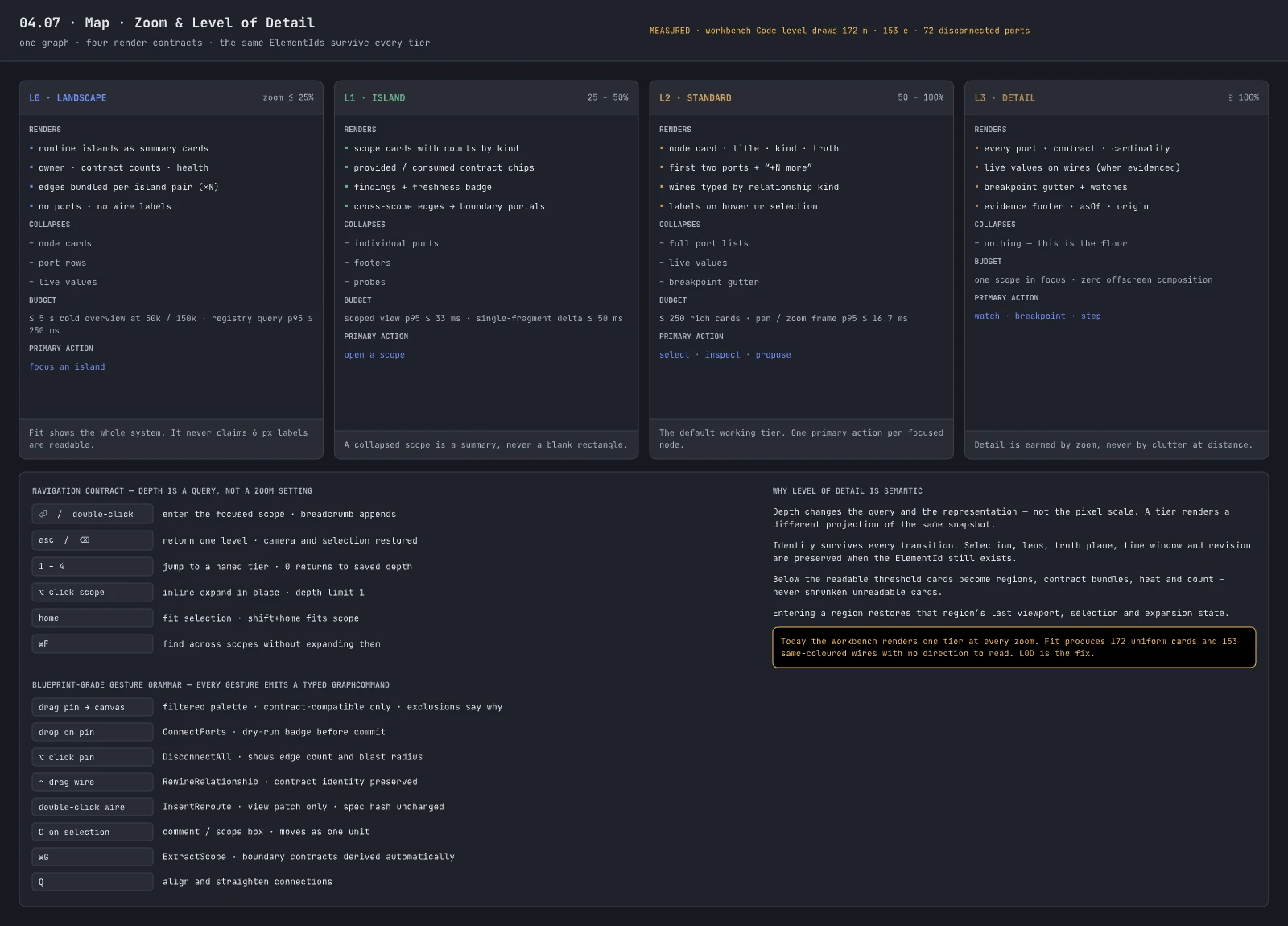Click the '50 – 100%' zoom range label
The width and height of the screenshot is (1288, 926).
[x=921, y=97]
